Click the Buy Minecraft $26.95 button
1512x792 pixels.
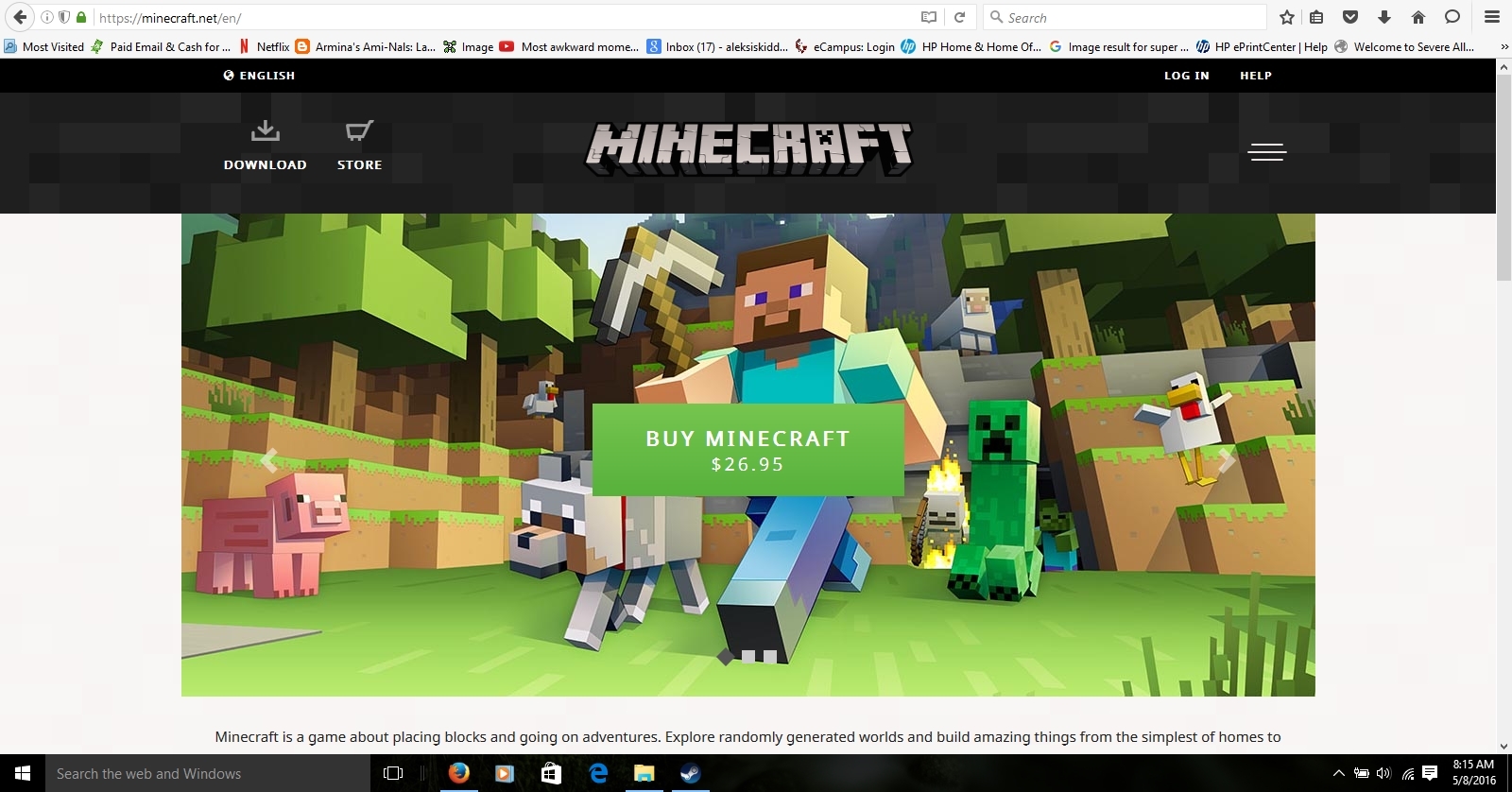click(747, 450)
